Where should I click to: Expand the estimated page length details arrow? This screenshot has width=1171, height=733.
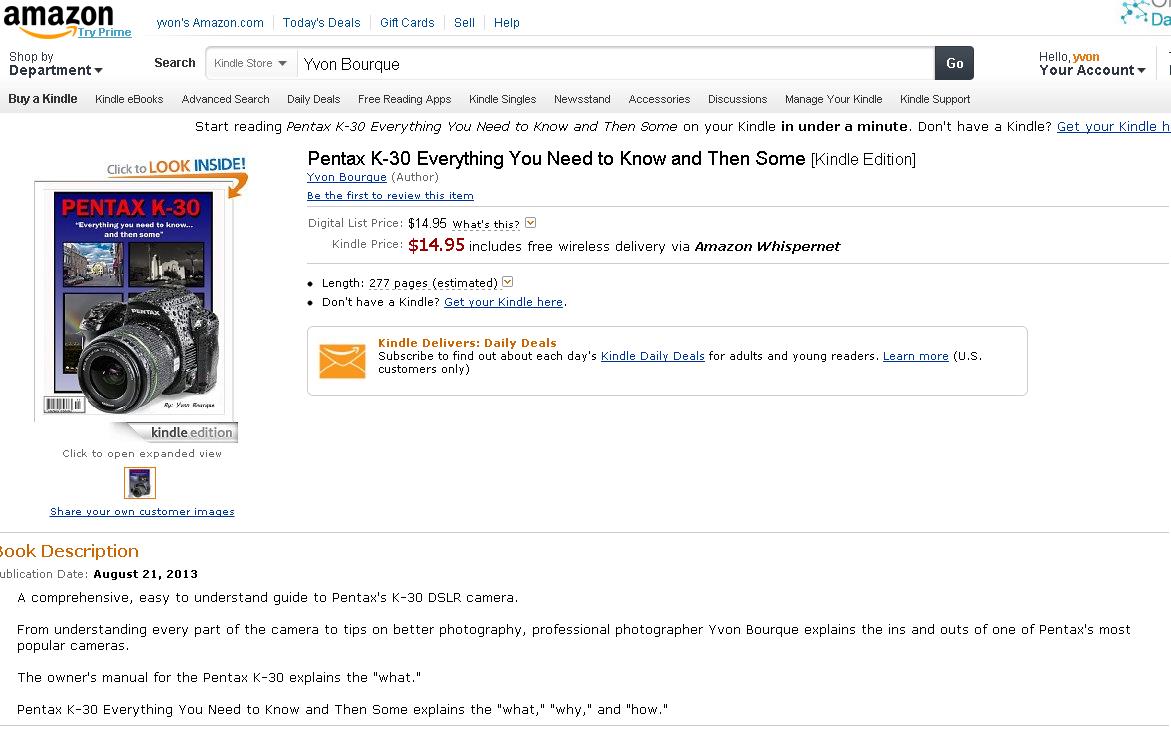[508, 283]
